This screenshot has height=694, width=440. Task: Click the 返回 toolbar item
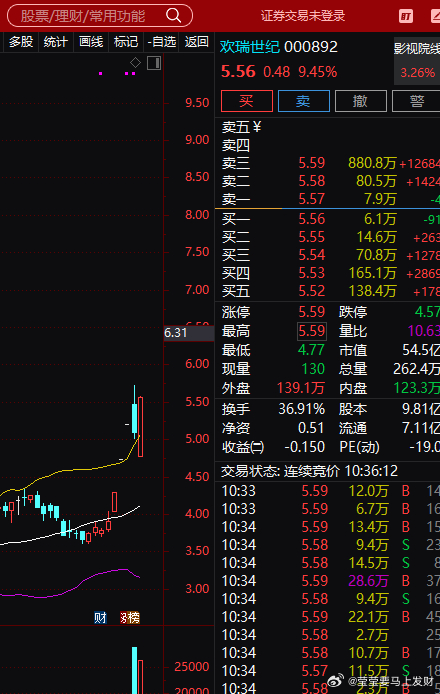197,42
